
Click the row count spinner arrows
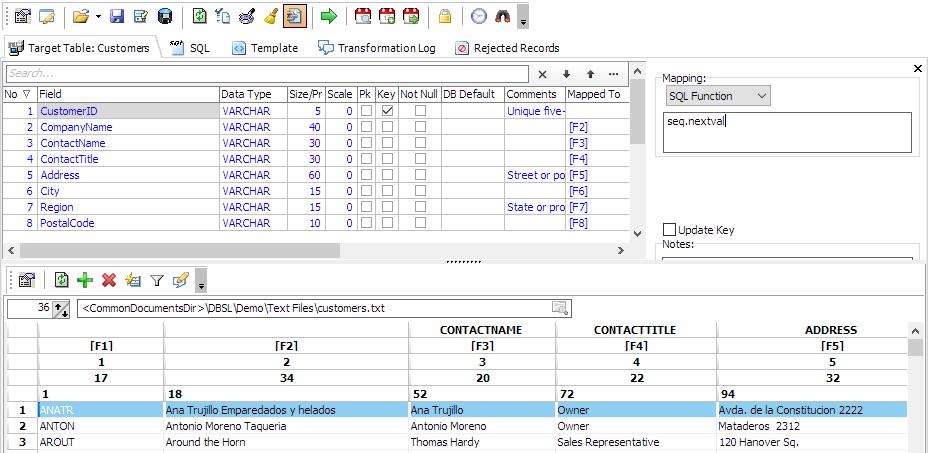pyautogui.click(x=61, y=308)
